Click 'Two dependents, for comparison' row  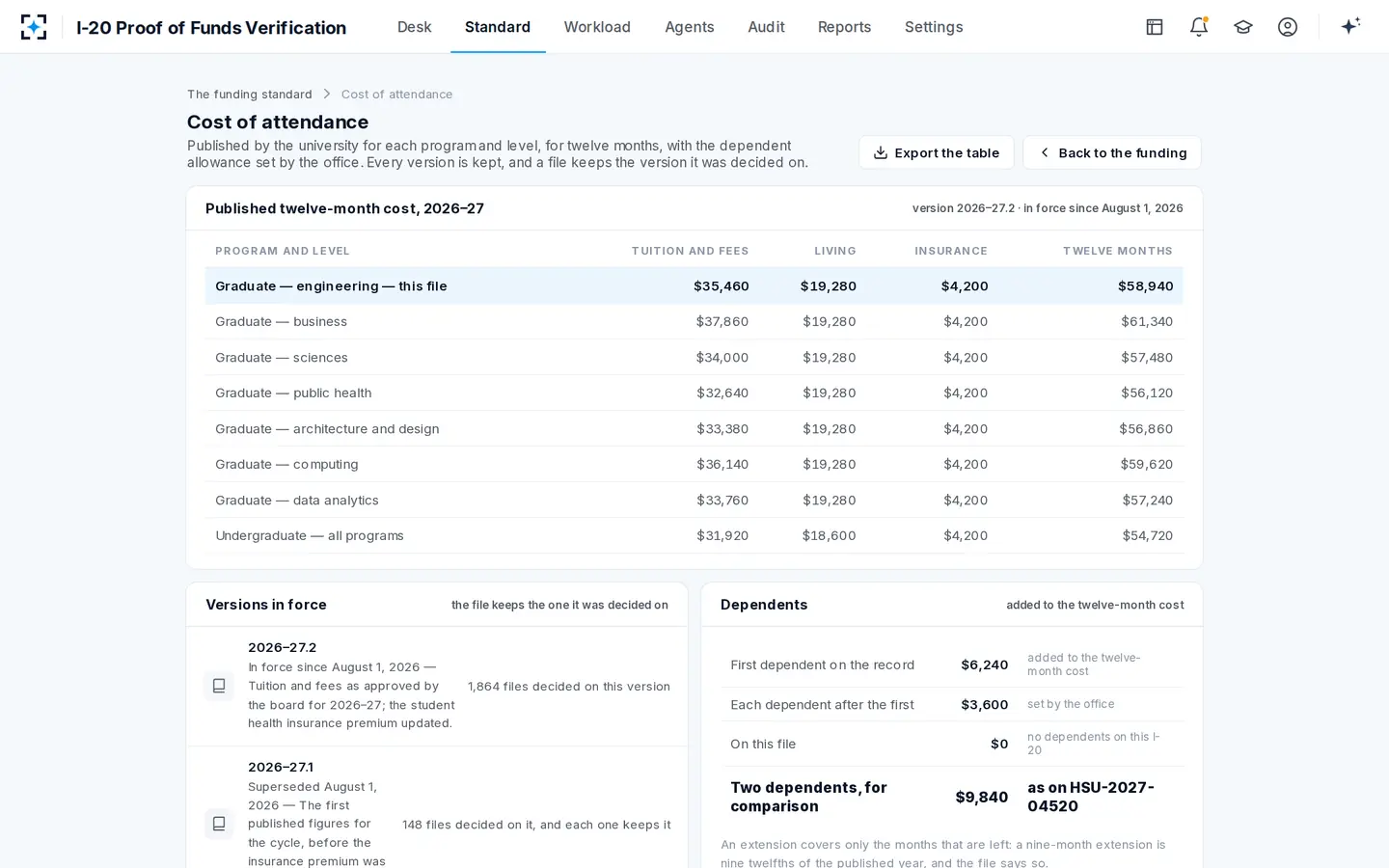point(952,798)
